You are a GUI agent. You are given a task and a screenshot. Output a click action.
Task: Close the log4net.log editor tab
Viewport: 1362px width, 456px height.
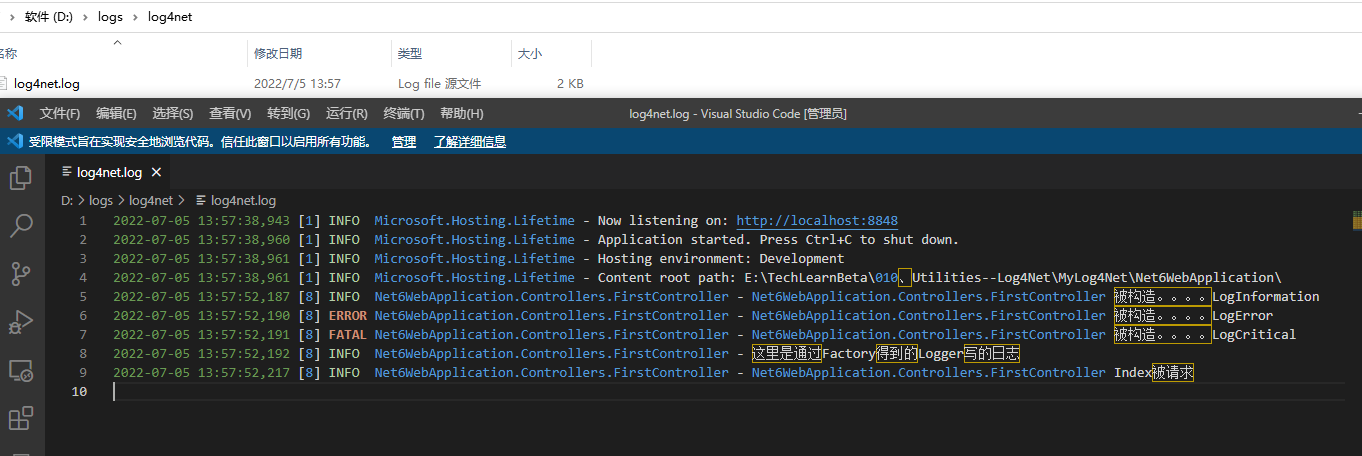(156, 173)
